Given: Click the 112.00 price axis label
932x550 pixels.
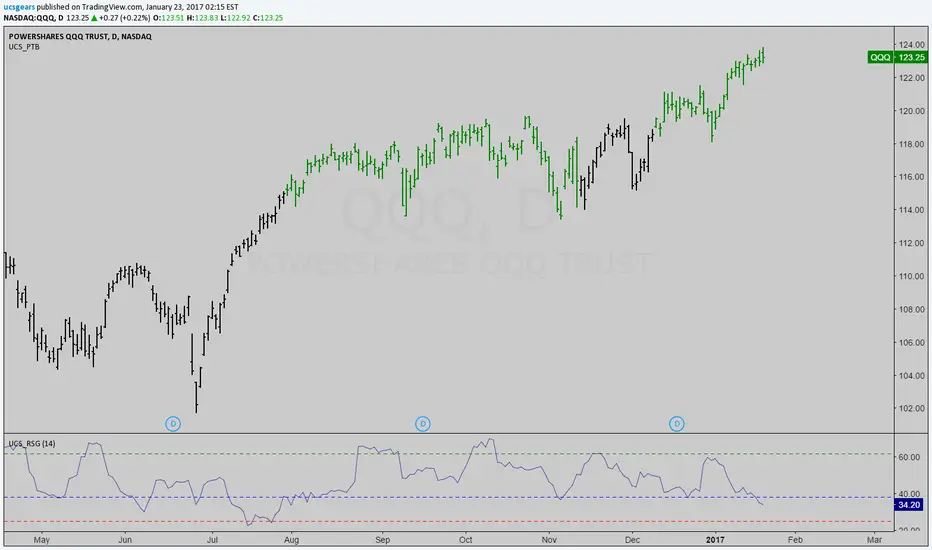Looking at the screenshot, I should pos(912,243).
